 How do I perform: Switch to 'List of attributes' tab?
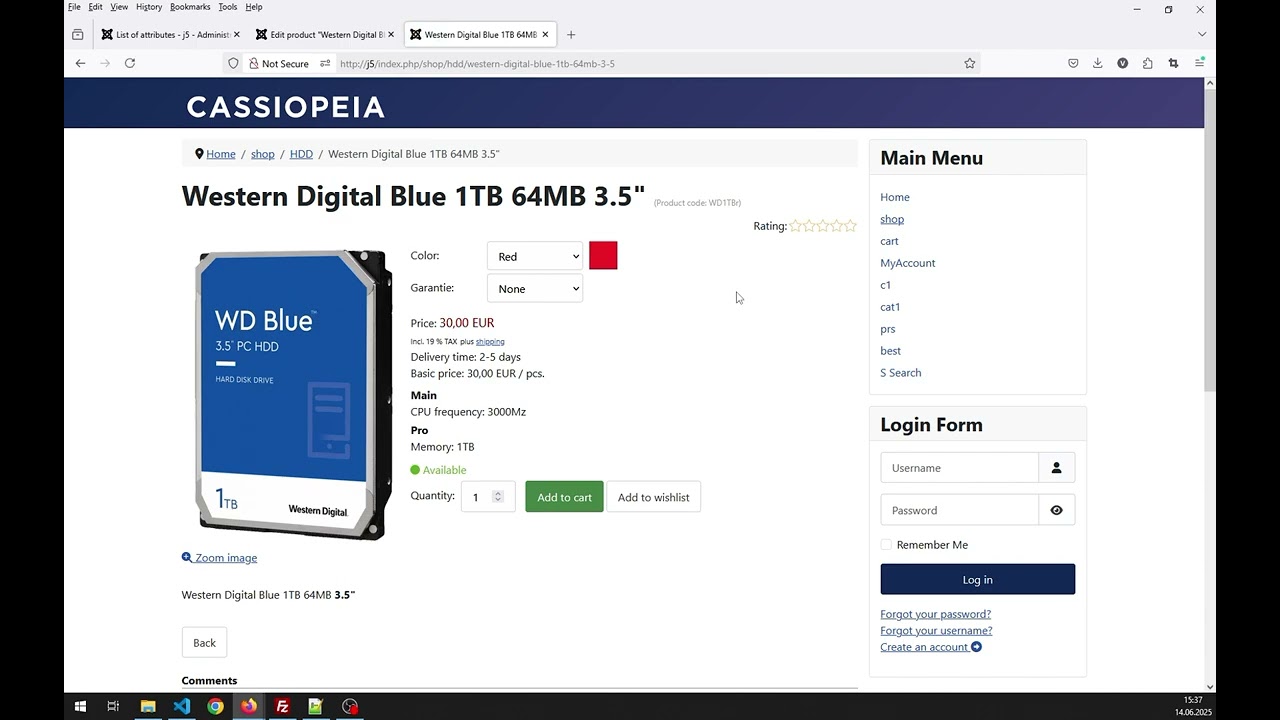coord(171,34)
